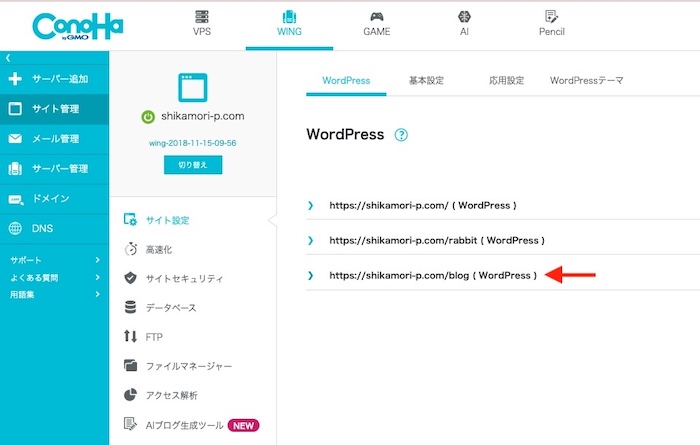700x445 pixels.
Task: Open the Pencil service icon
Action: (x=552, y=17)
